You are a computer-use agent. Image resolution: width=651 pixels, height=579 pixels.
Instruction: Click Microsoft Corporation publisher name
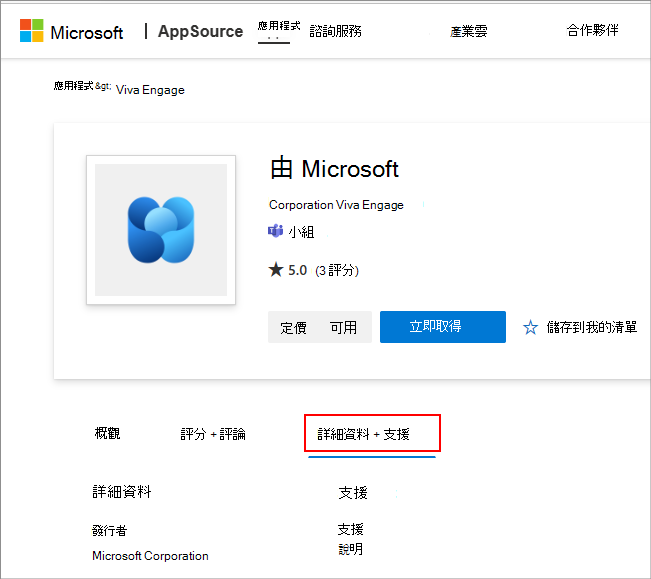[x=150, y=555]
